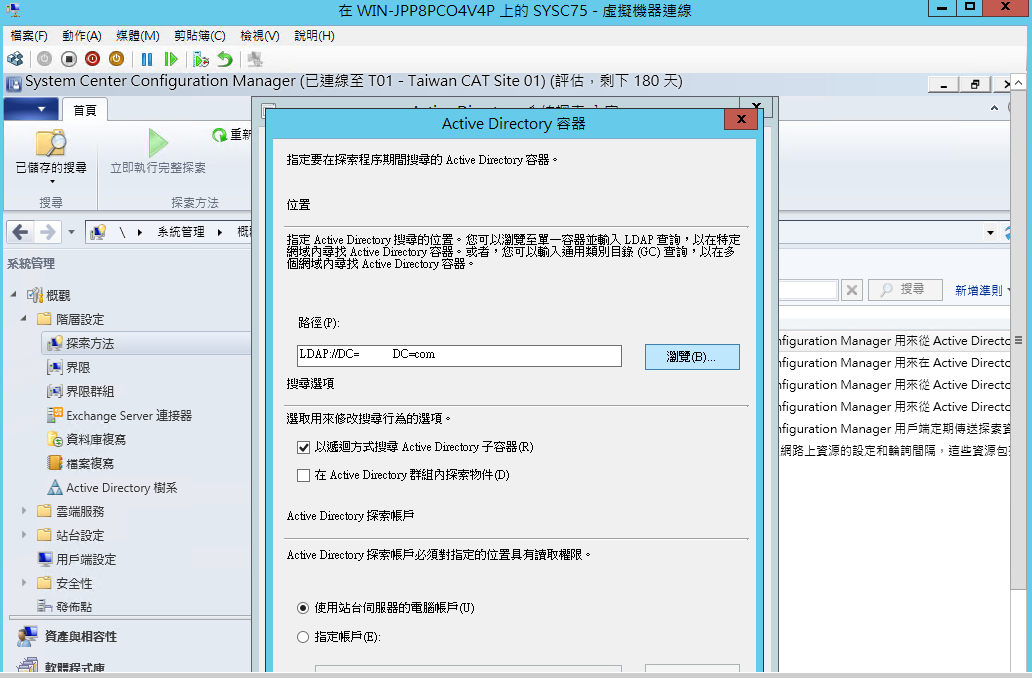Open the address bar dropdown on right

tap(990, 232)
